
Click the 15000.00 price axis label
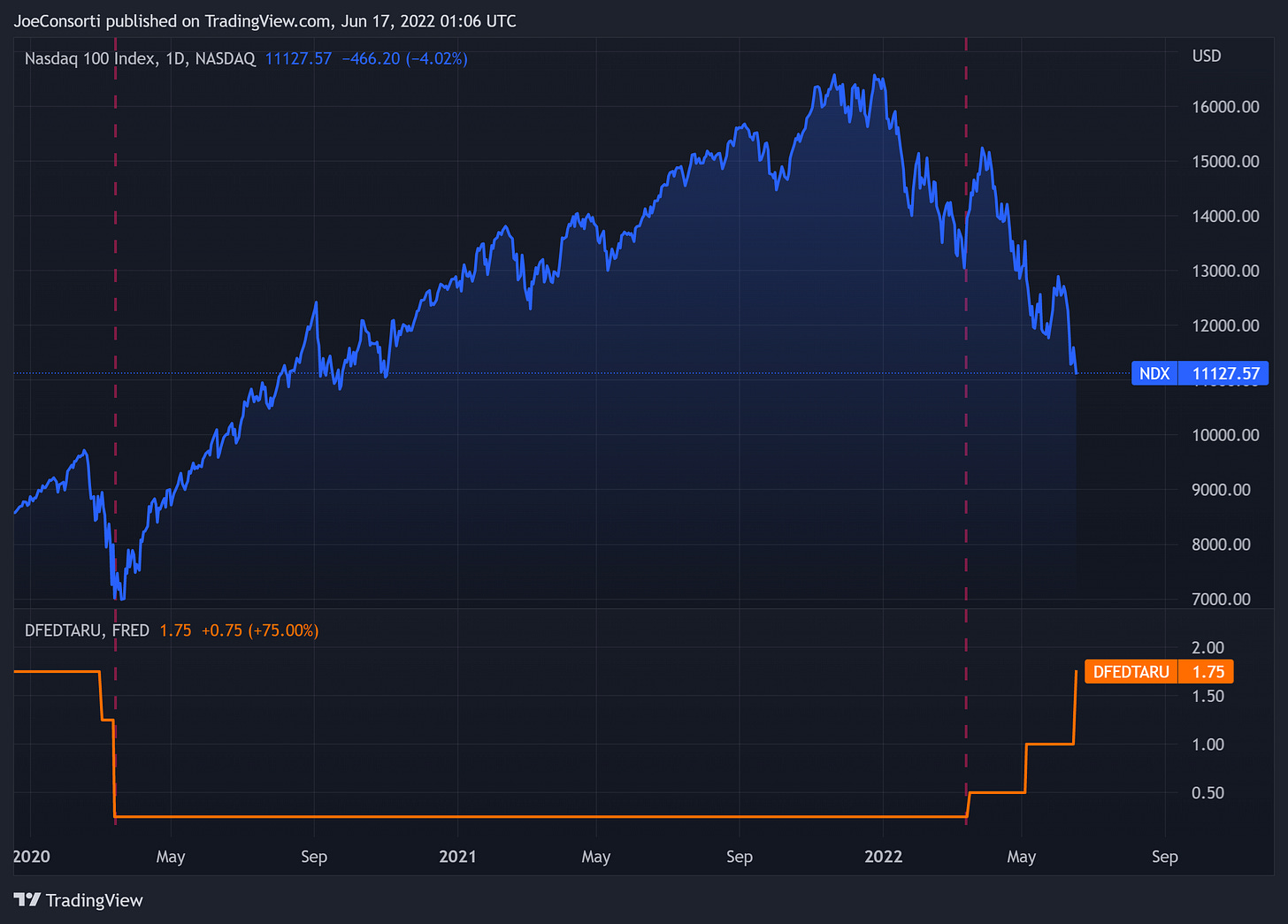pos(1225,162)
